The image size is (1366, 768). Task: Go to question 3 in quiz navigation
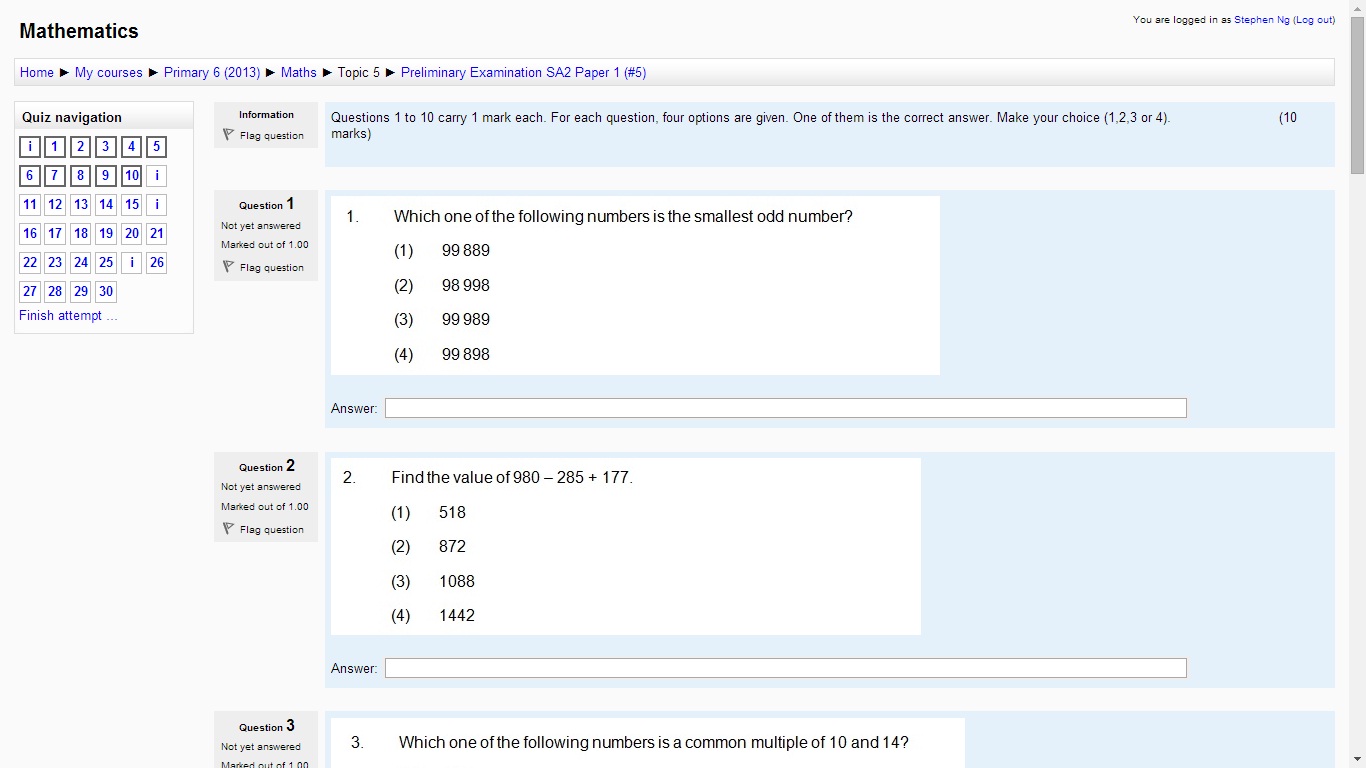coord(106,147)
